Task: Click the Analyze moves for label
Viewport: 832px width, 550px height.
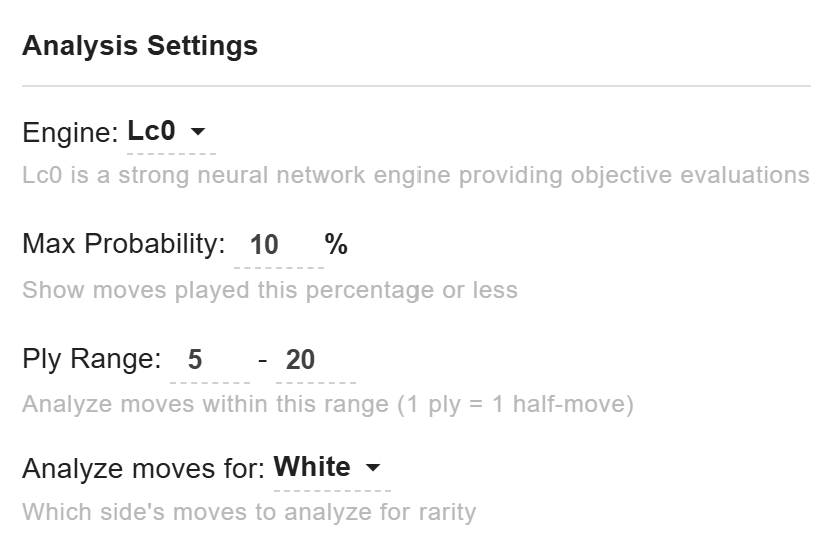Action: pyautogui.click(x=143, y=469)
